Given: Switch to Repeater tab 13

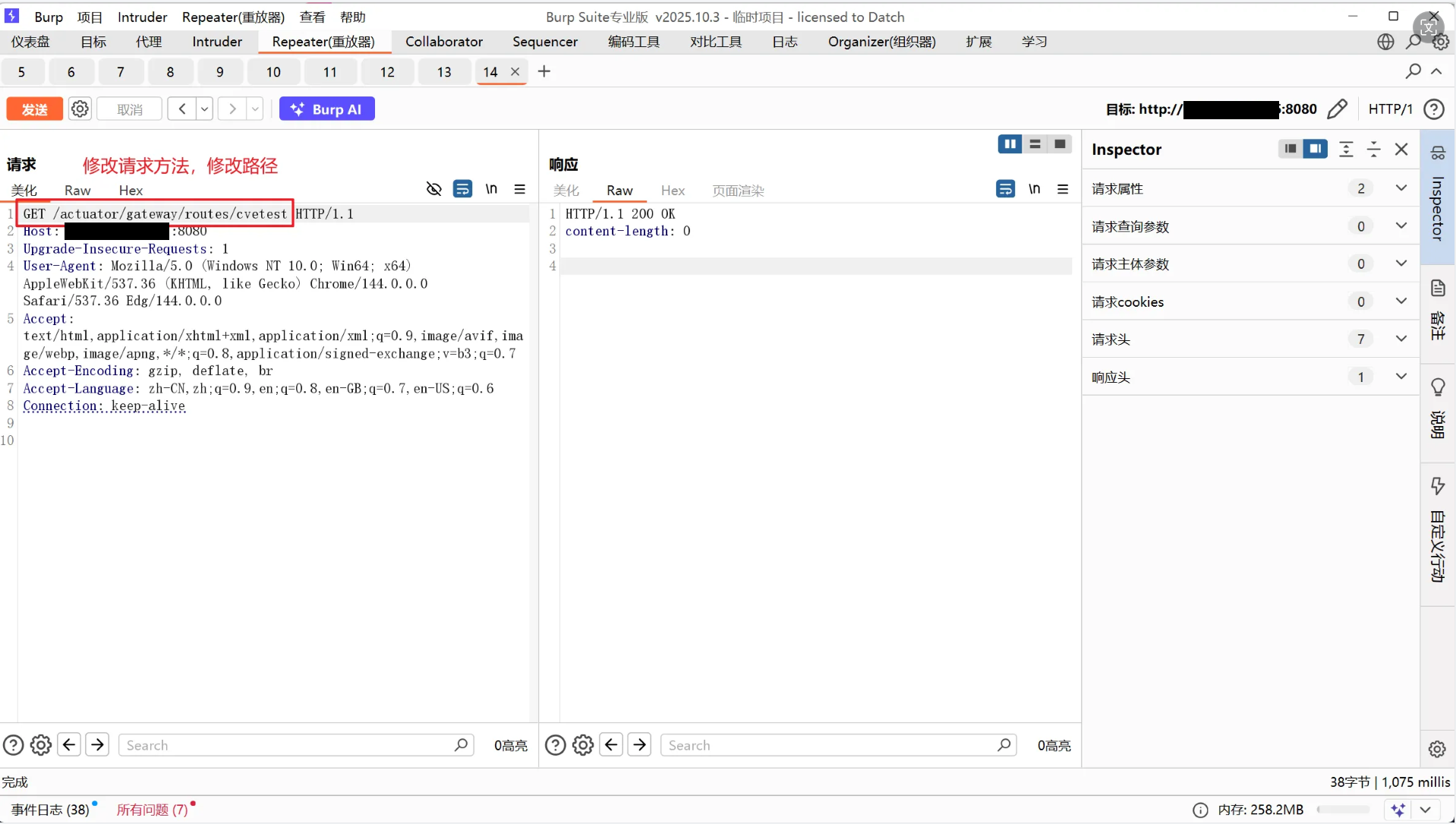Looking at the screenshot, I should point(444,72).
